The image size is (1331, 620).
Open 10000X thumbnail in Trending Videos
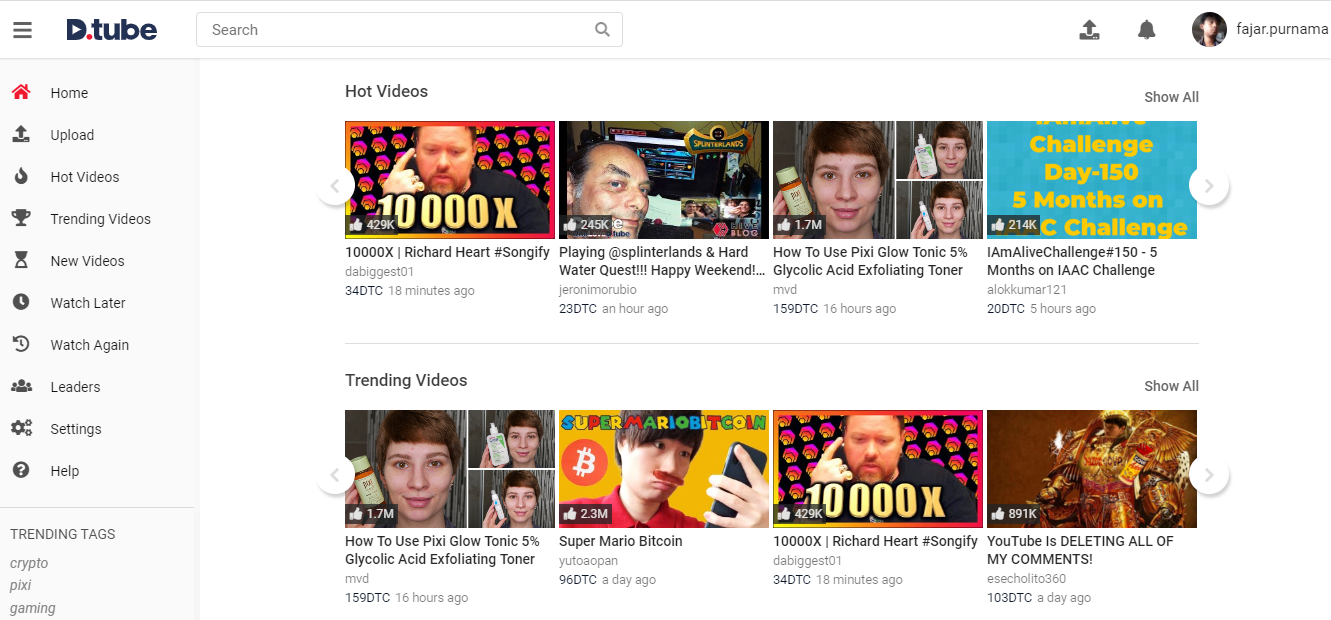tap(878, 469)
